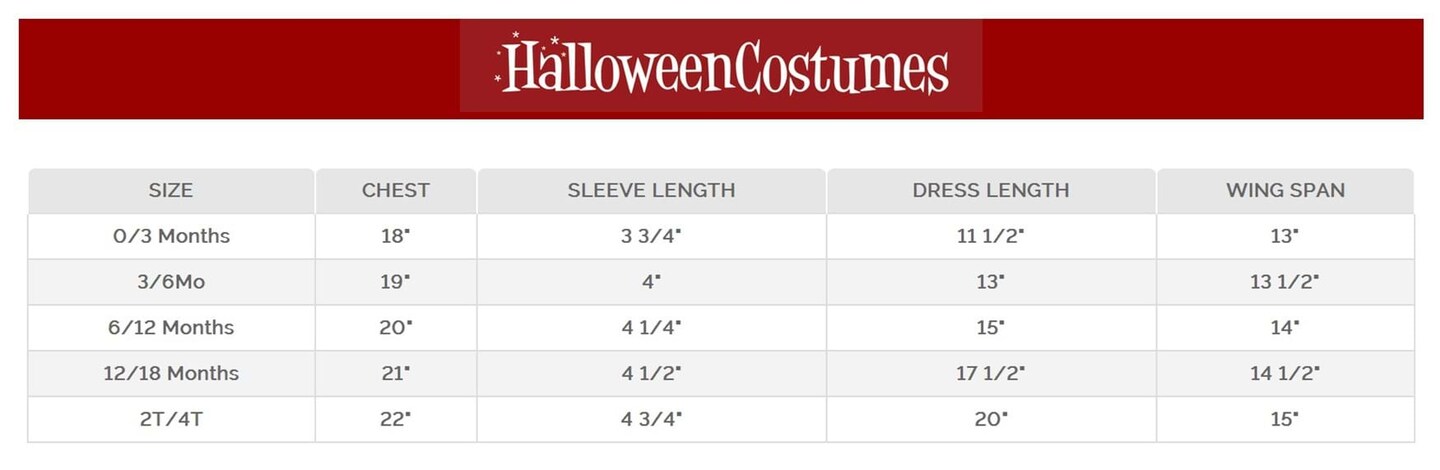1440x470 pixels.
Task: Select the 6/12 Months size cell
Action: point(171,328)
